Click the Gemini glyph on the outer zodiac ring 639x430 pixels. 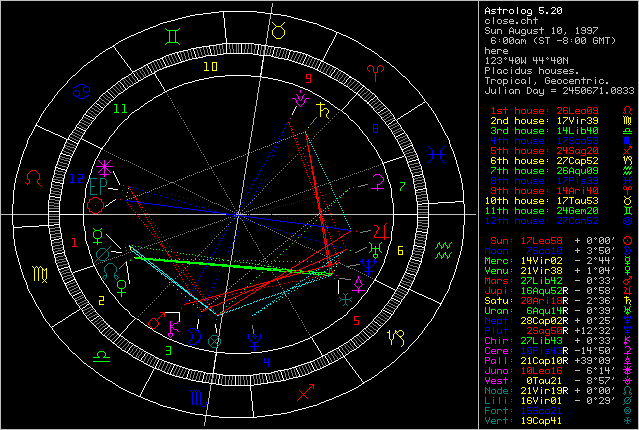pos(173,36)
